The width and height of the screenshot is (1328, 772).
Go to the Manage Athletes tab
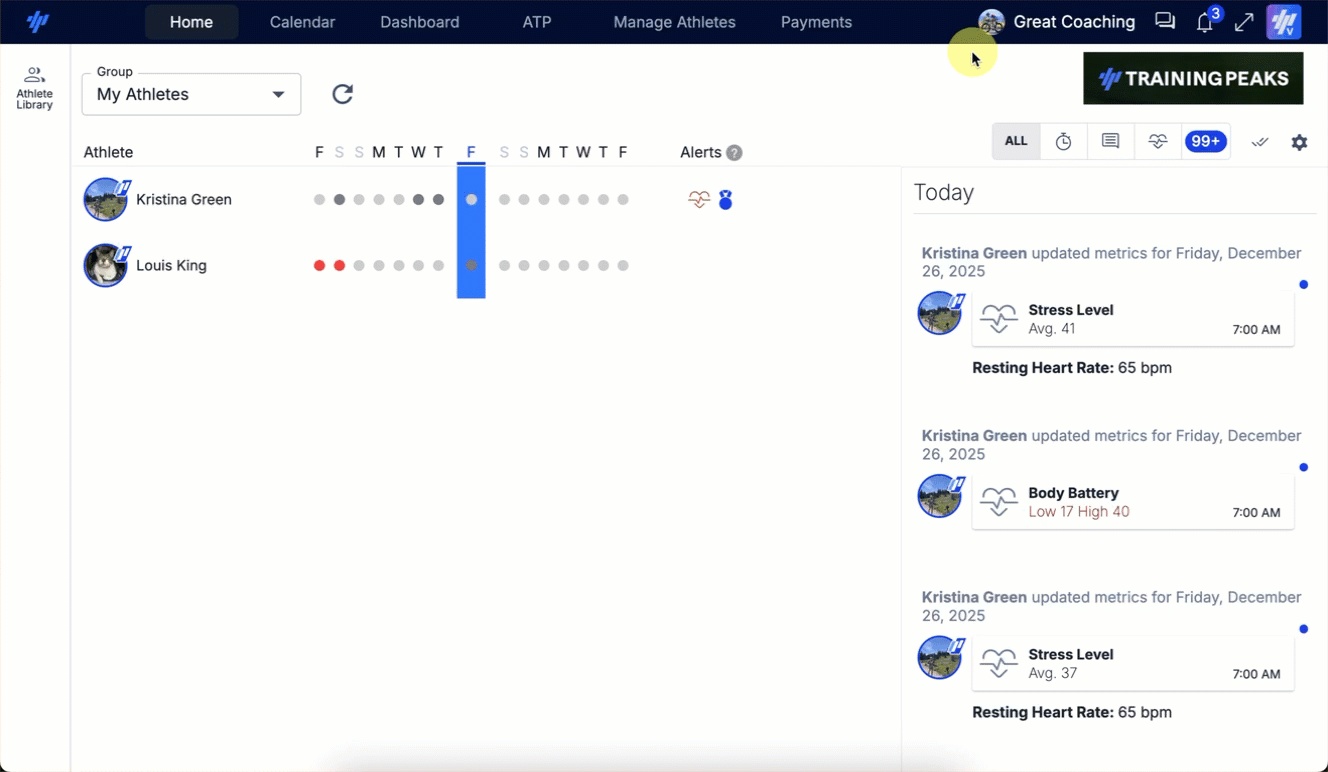coord(674,22)
